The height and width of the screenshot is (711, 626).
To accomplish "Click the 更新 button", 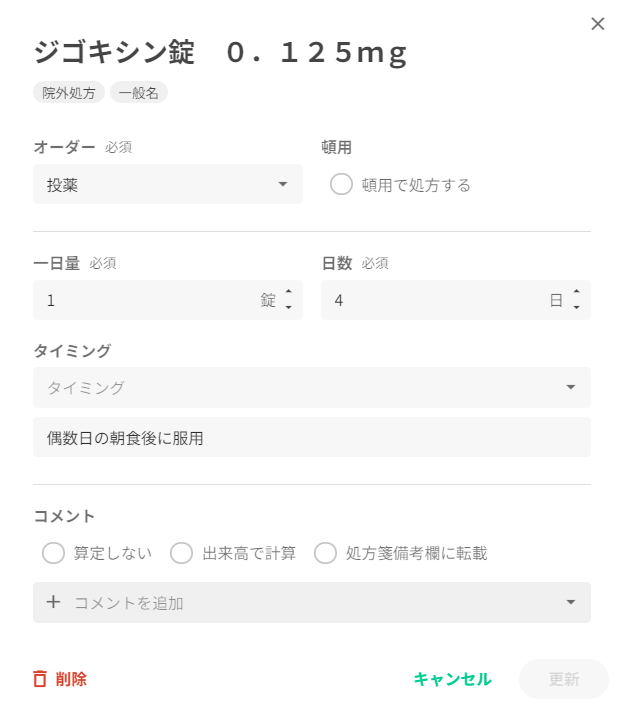I will (x=563, y=679).
